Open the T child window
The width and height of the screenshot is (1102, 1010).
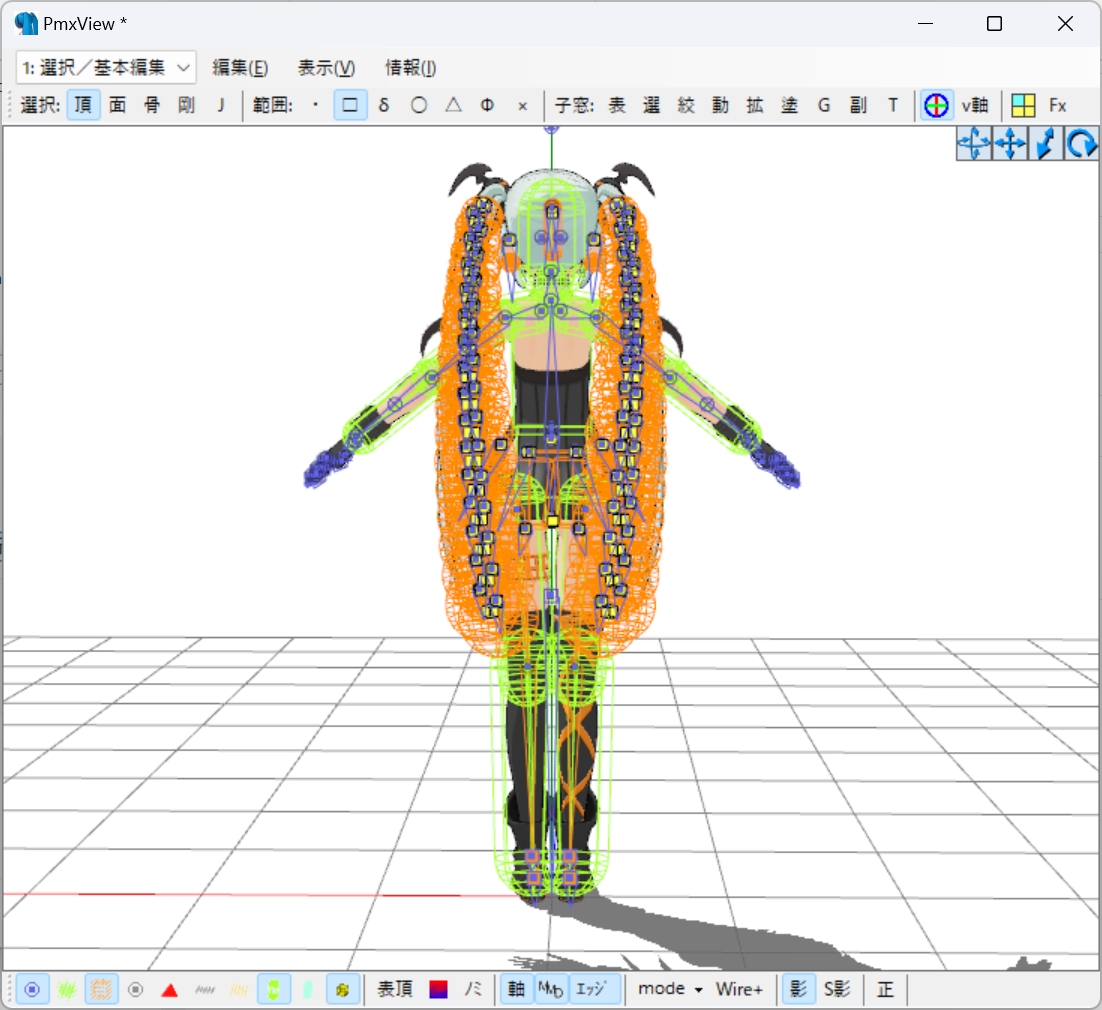click(893, 105)
